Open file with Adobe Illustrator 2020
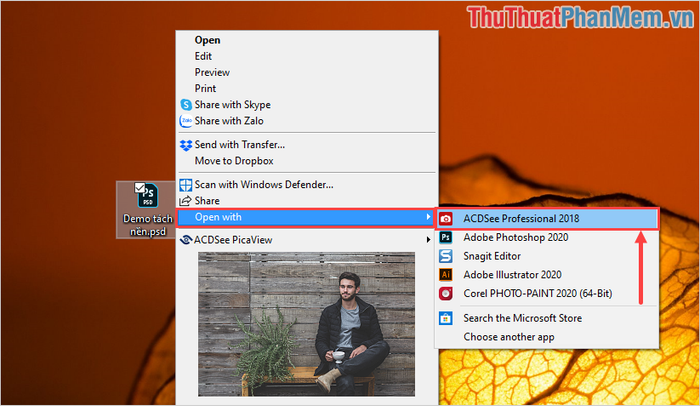Image resolution: width=700 pixels, height=406 pixels. pyautogui.click(x=547, y=275)
